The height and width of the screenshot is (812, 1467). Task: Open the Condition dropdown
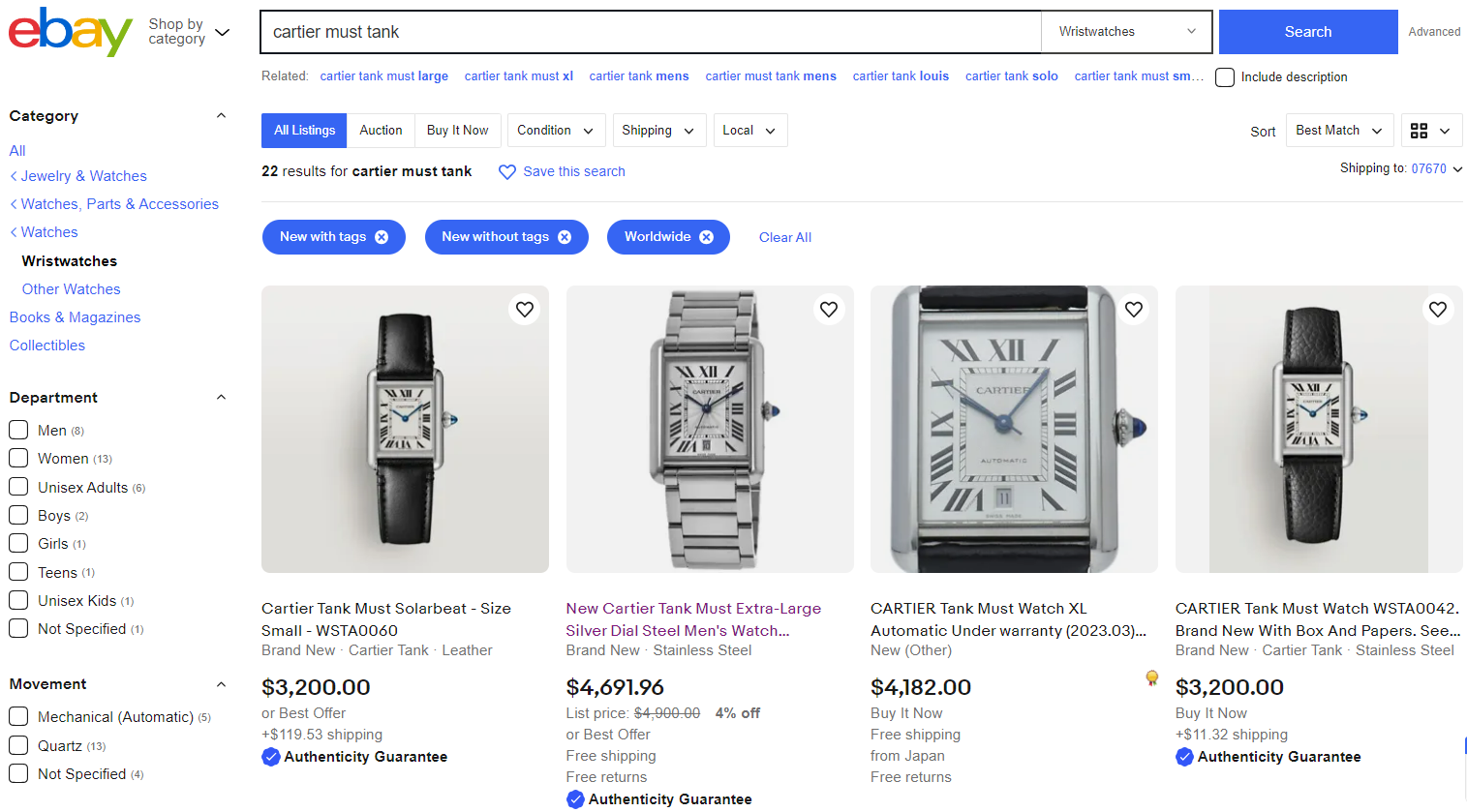coord(556,130)
